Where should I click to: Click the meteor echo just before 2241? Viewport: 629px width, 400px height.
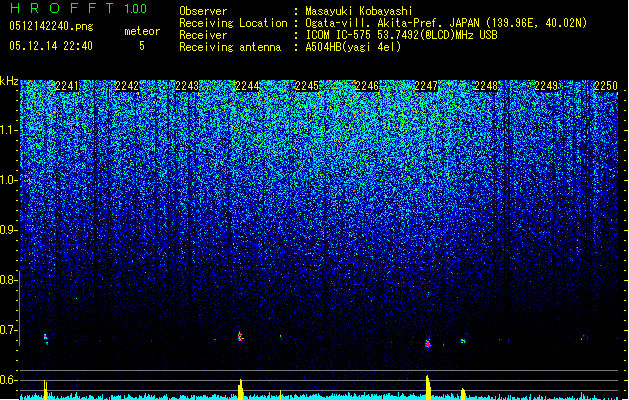point(46,339)
